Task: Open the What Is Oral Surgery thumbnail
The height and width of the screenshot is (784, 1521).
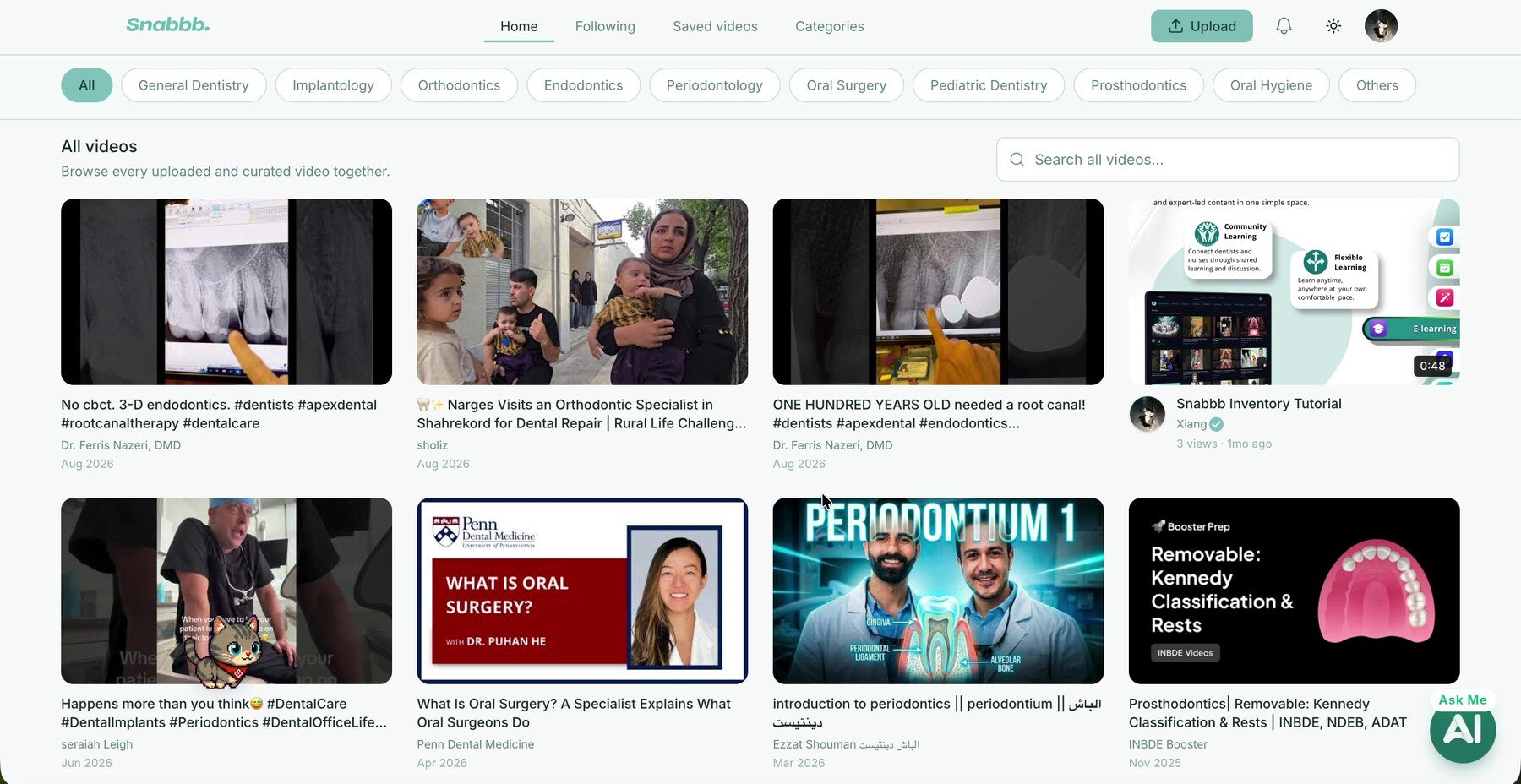Action: pyautogui.click(x=582, y=591)
